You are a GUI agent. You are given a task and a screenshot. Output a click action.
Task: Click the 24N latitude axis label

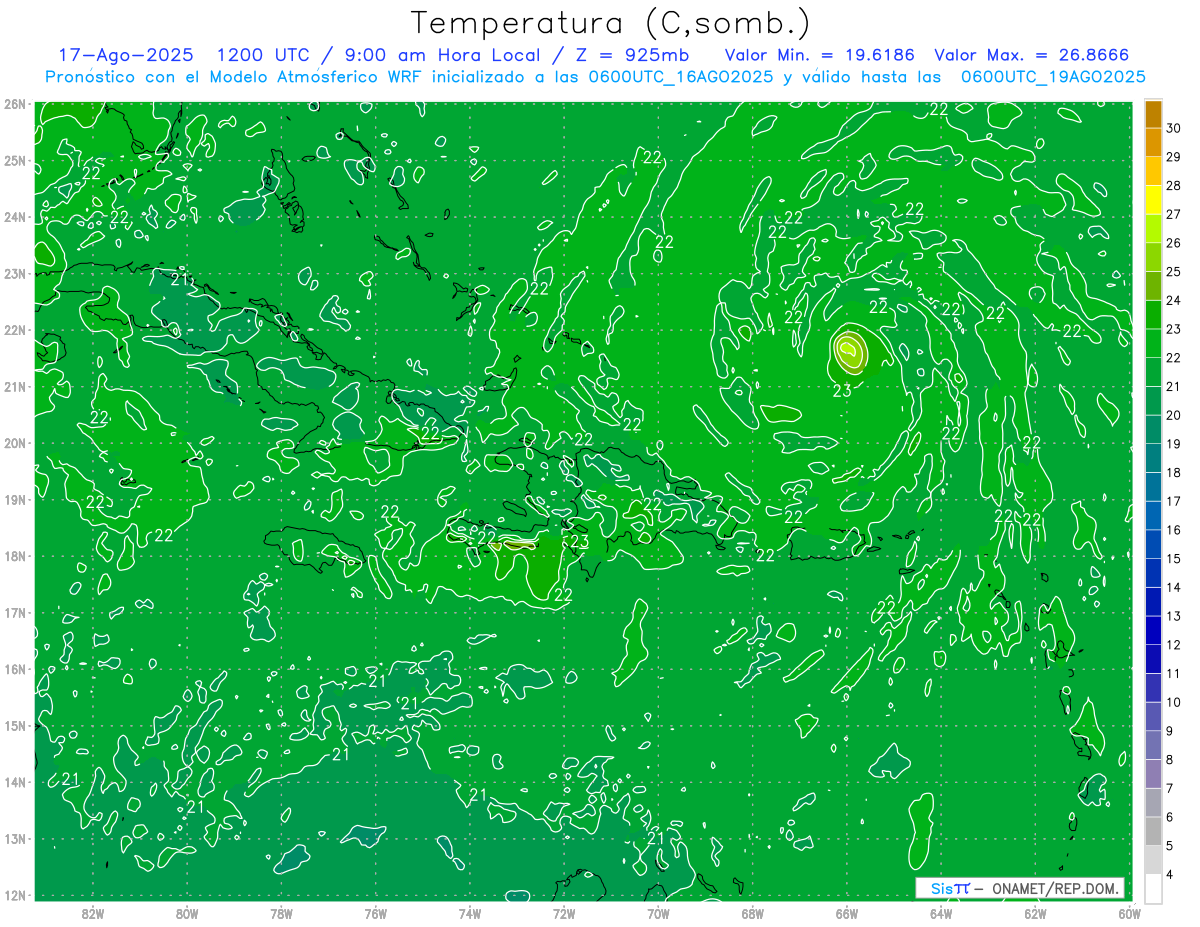tap(14, 217)
